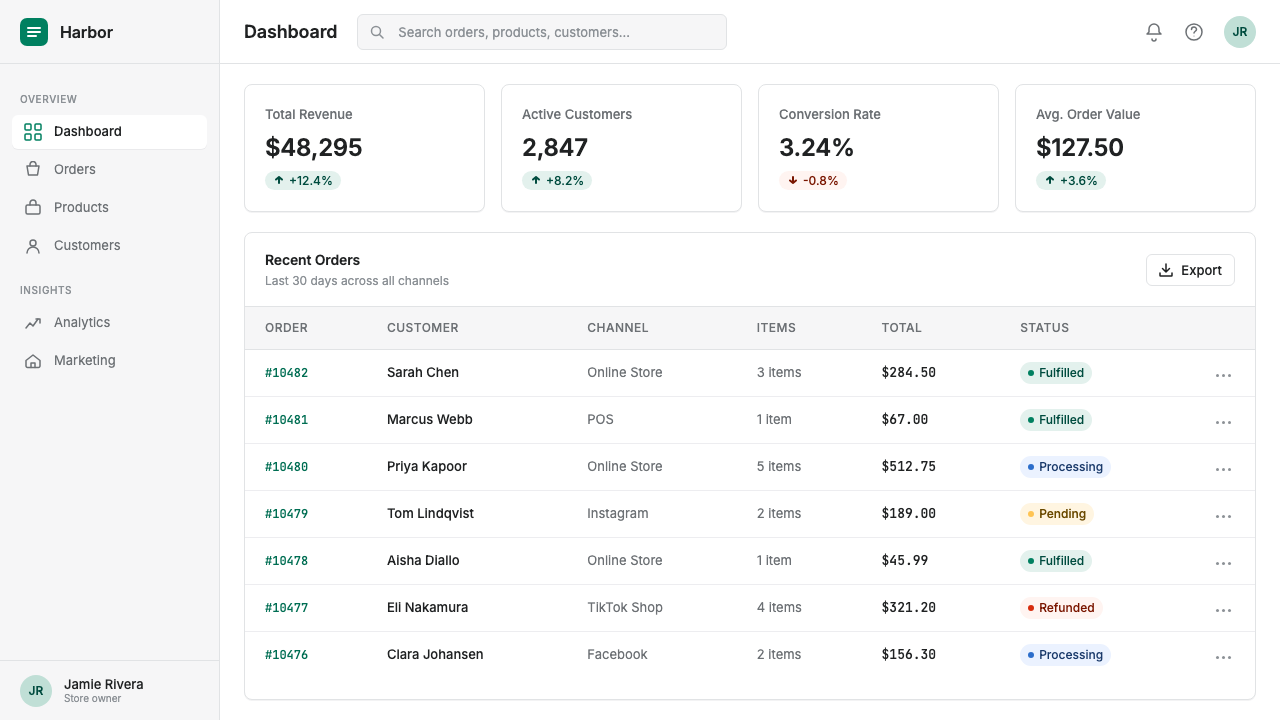Image resolution: width=1280 pixels, height=720 pixels.
Task: Click customer name Marcus Webb
Action: 430,420
